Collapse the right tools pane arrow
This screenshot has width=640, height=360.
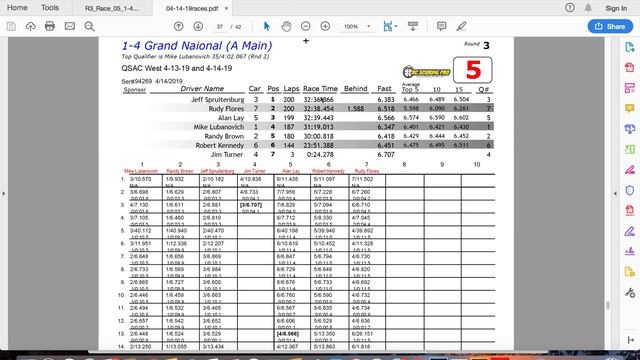point(616,193)
